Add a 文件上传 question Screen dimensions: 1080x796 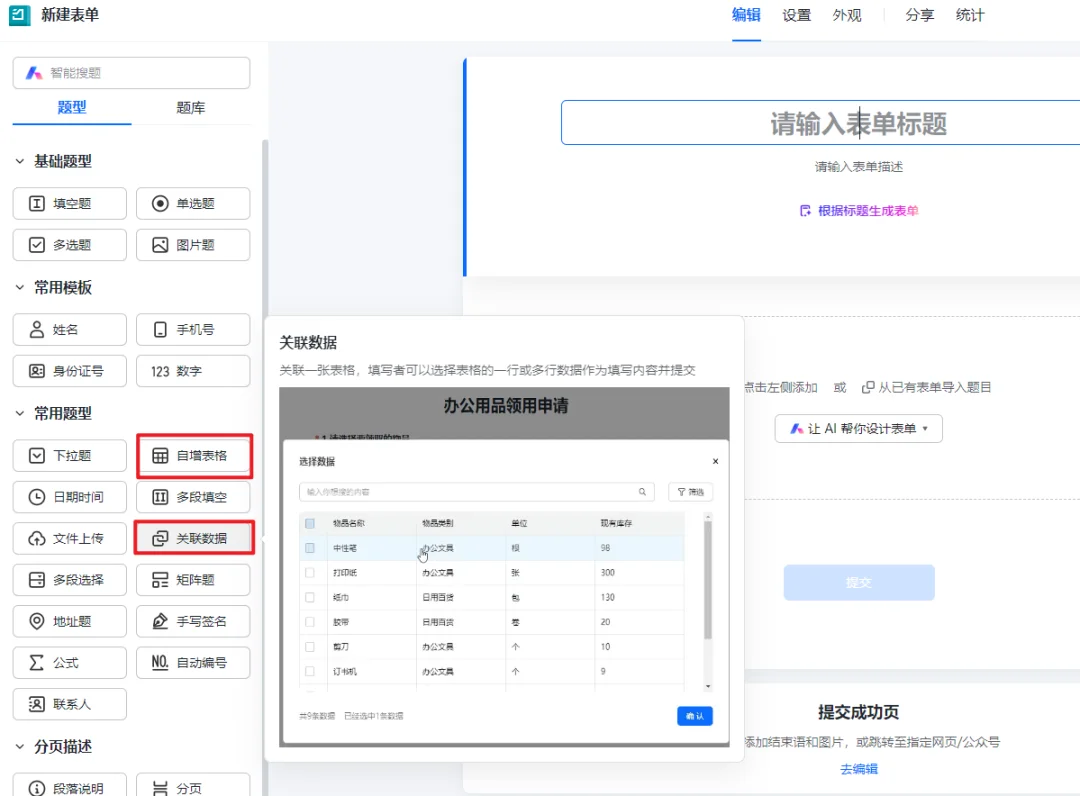point(70,538)
